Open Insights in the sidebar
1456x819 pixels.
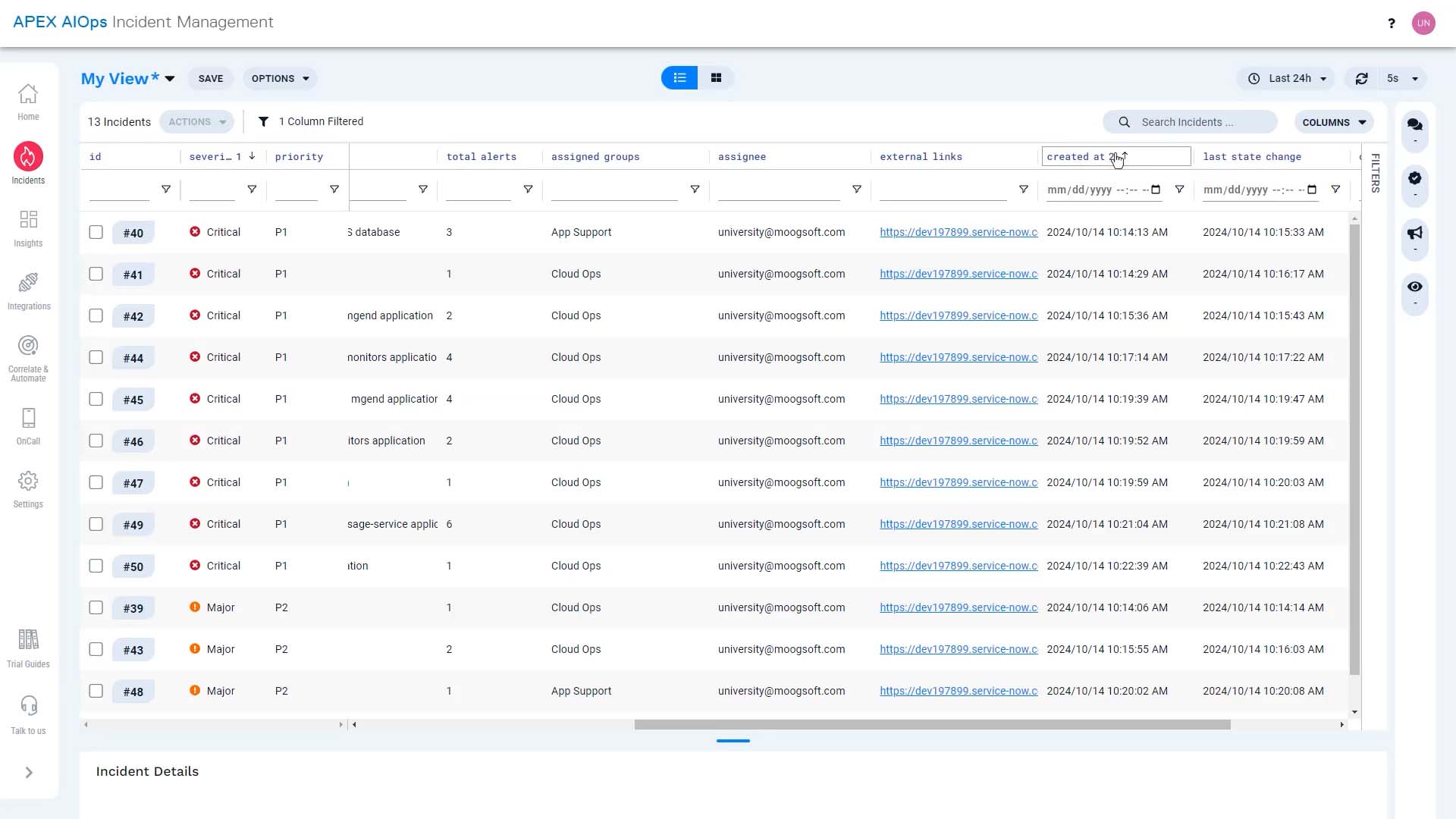(28, 228)
